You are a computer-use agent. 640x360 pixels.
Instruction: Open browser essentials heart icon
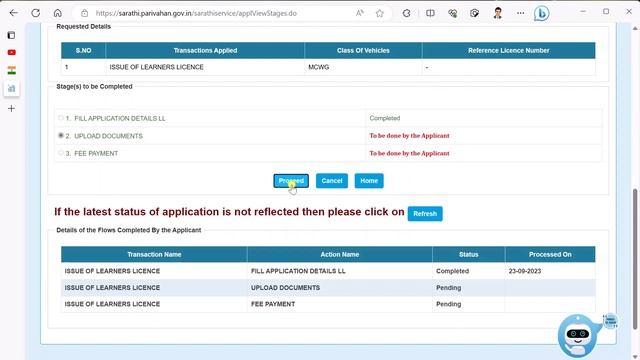pos(452,13)
